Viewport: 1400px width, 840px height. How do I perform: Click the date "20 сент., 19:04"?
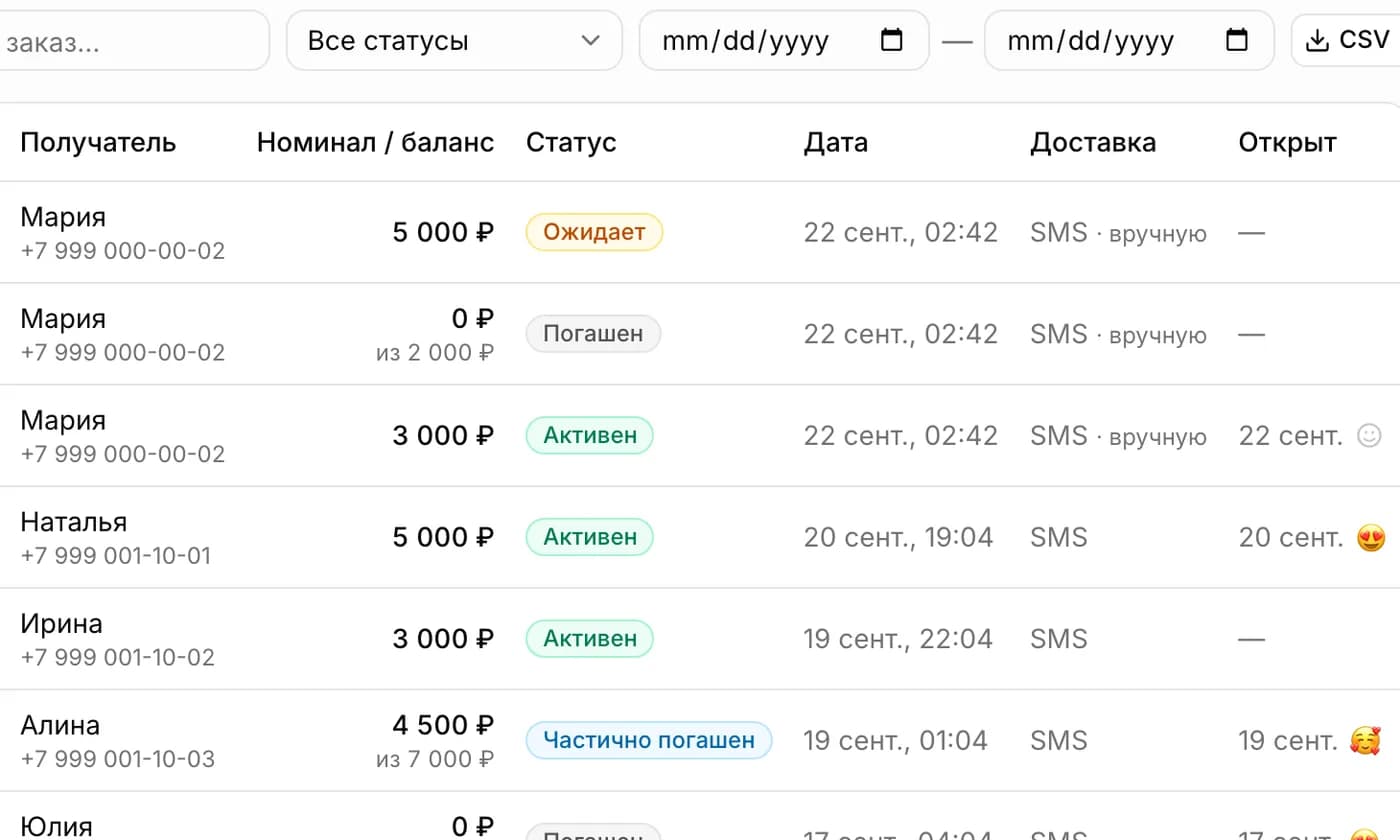[x=899, y=538]
